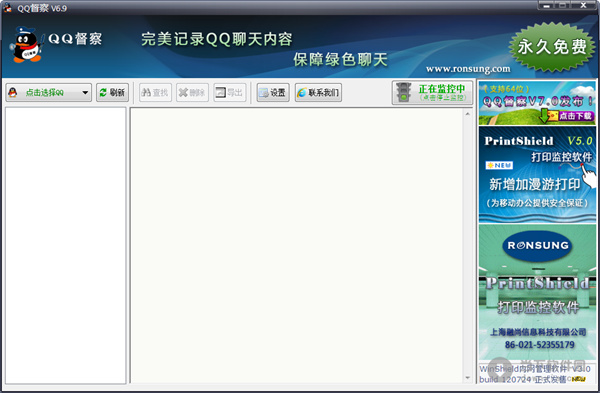600x393 pixels.
Task: Click the title bar QQ督察 app icon
Action: point(7,7)
